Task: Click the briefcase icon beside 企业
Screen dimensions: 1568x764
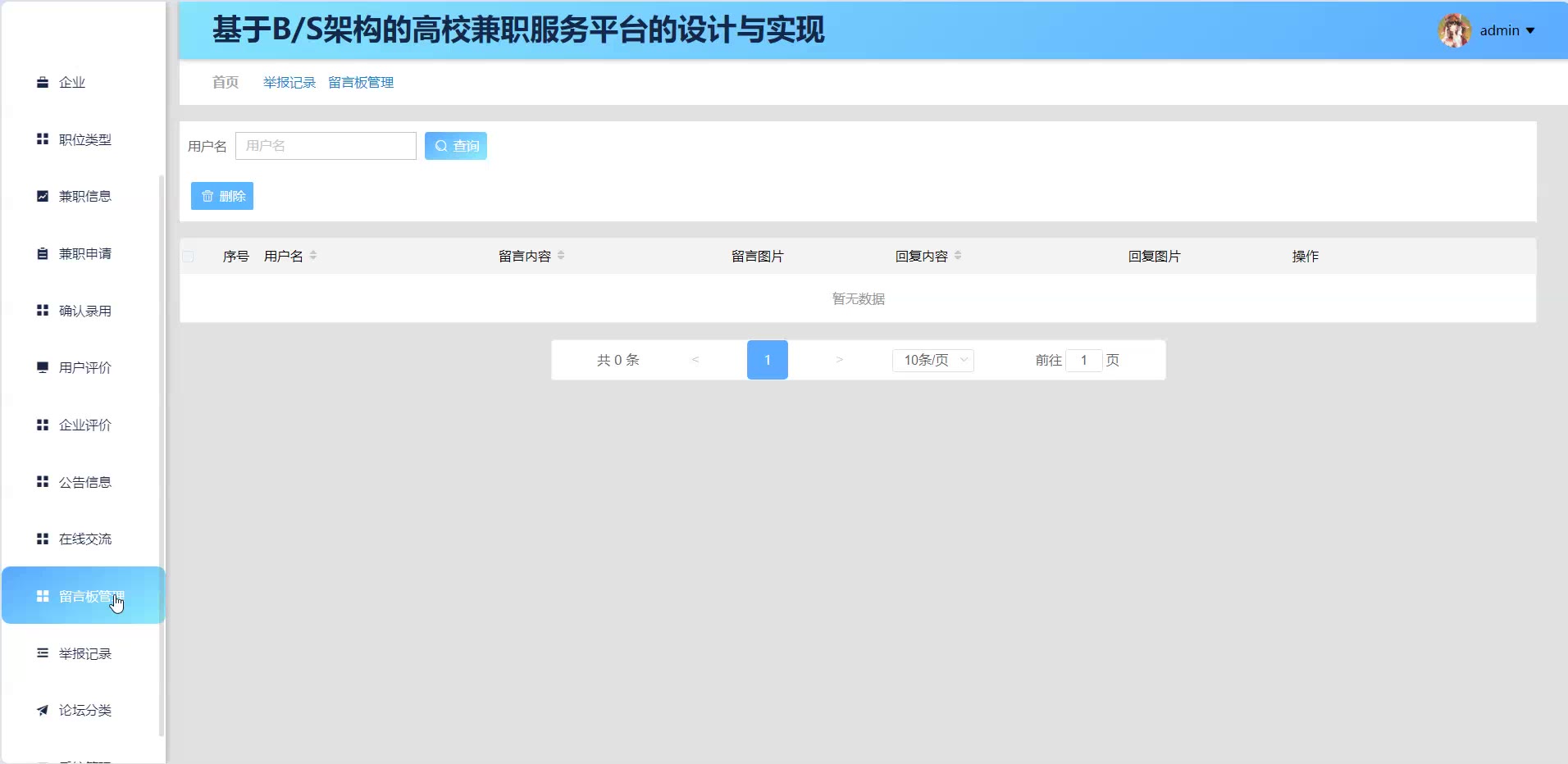Action: (43, 82)
